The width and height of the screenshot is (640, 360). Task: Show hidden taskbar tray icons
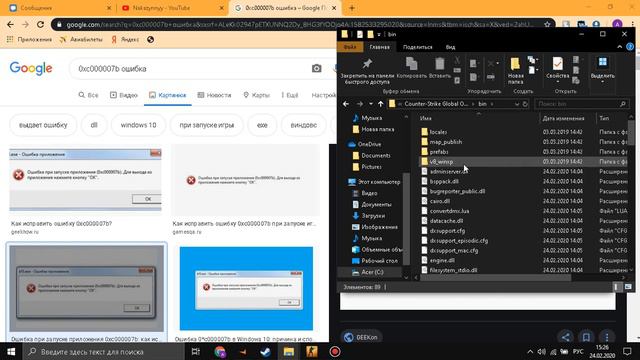click(x=530, y=351)
